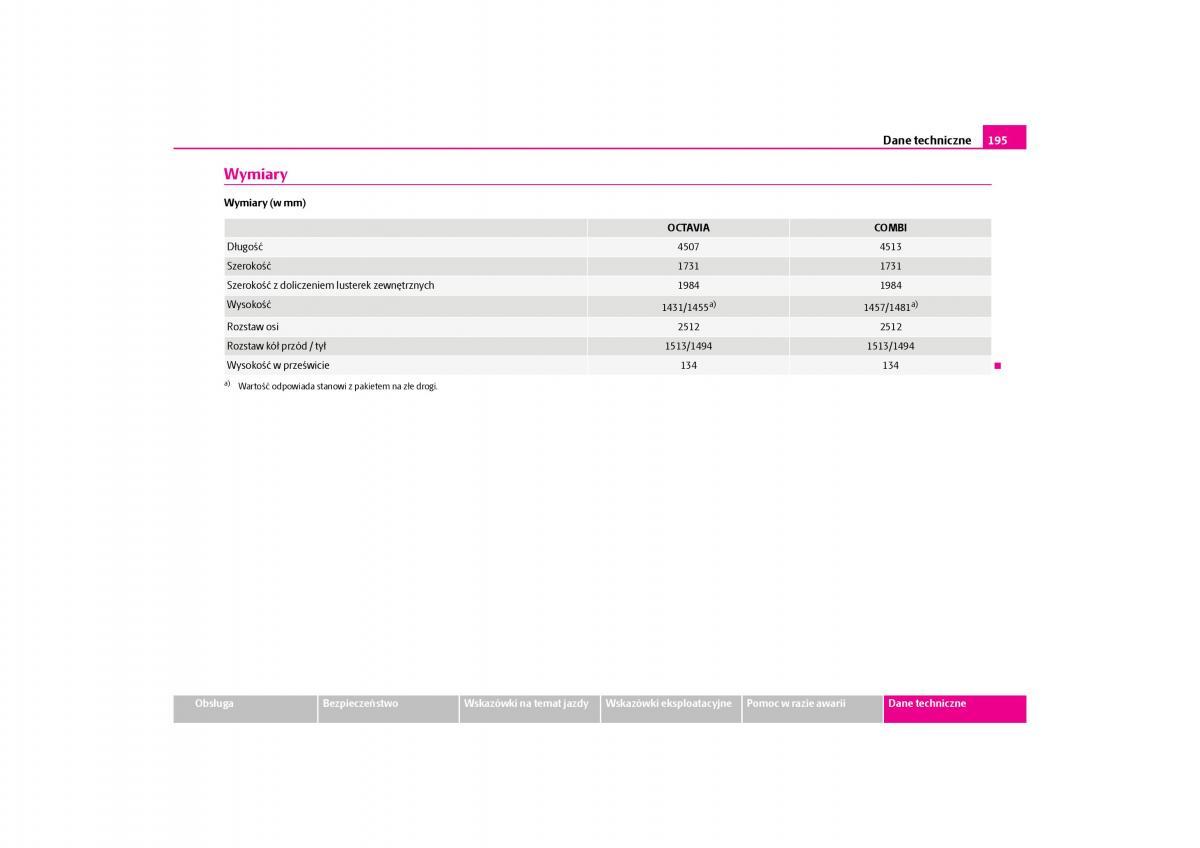This screenshot has width=1200, height=848.
Task: Open the Obsługa section tab
Action: pos(245,708)
